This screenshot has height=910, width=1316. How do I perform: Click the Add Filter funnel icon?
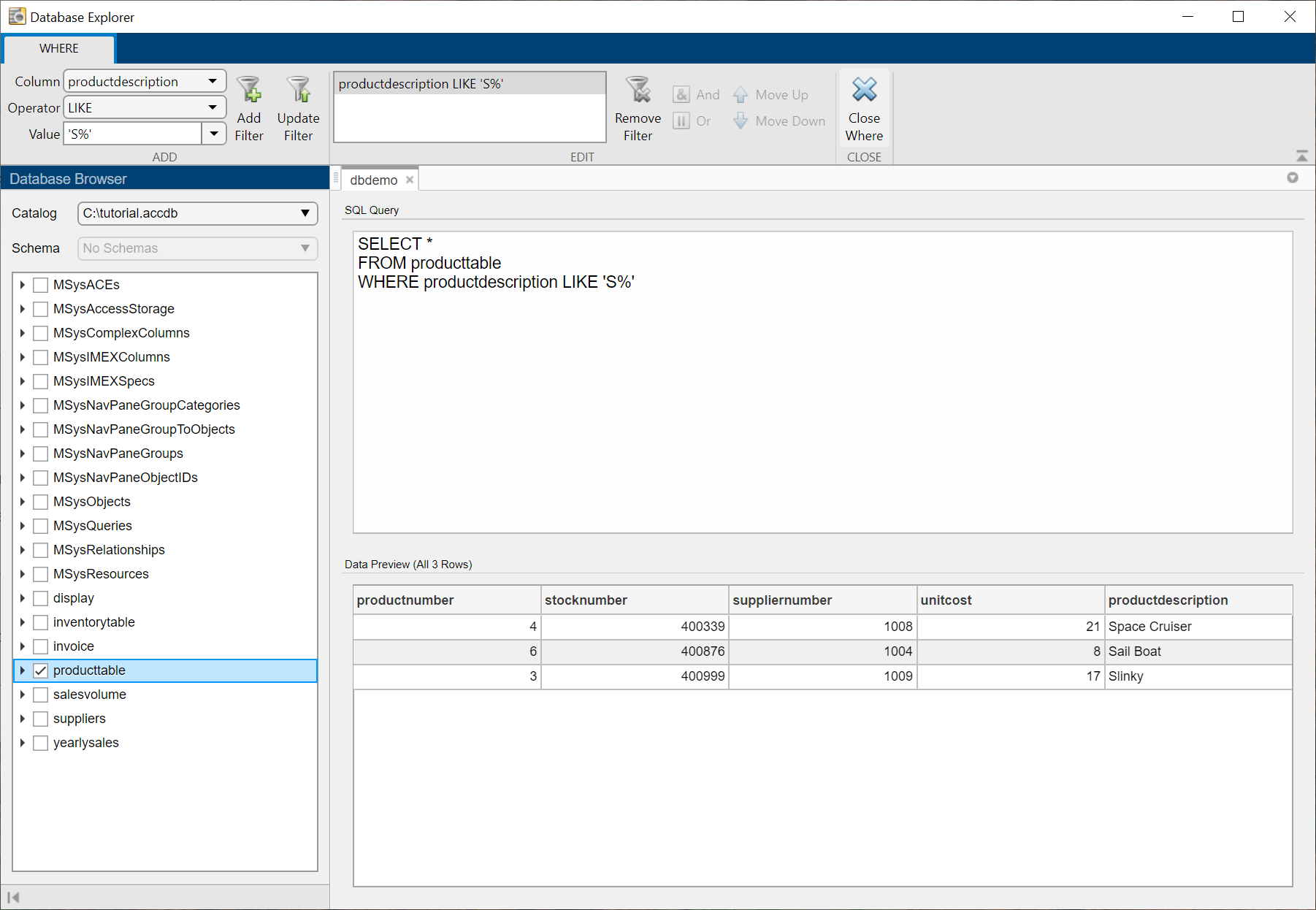tap(248, 91)
